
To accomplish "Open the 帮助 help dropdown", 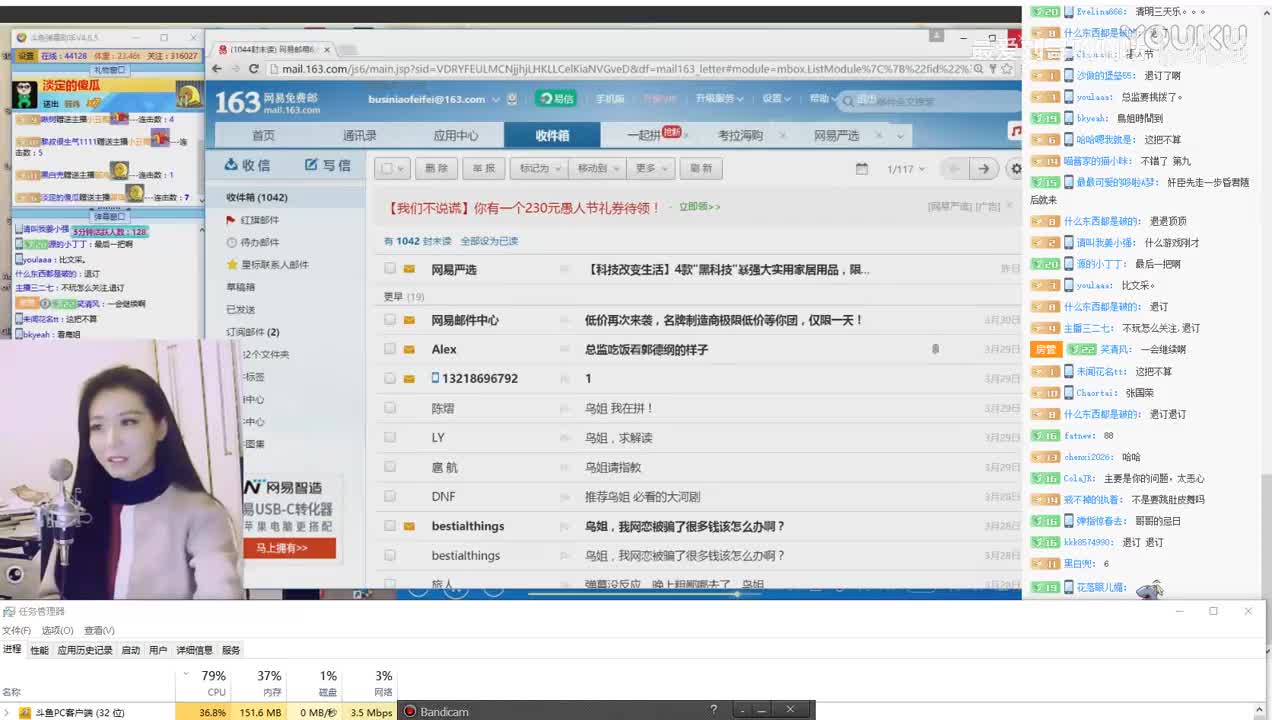I will point(823,99).
